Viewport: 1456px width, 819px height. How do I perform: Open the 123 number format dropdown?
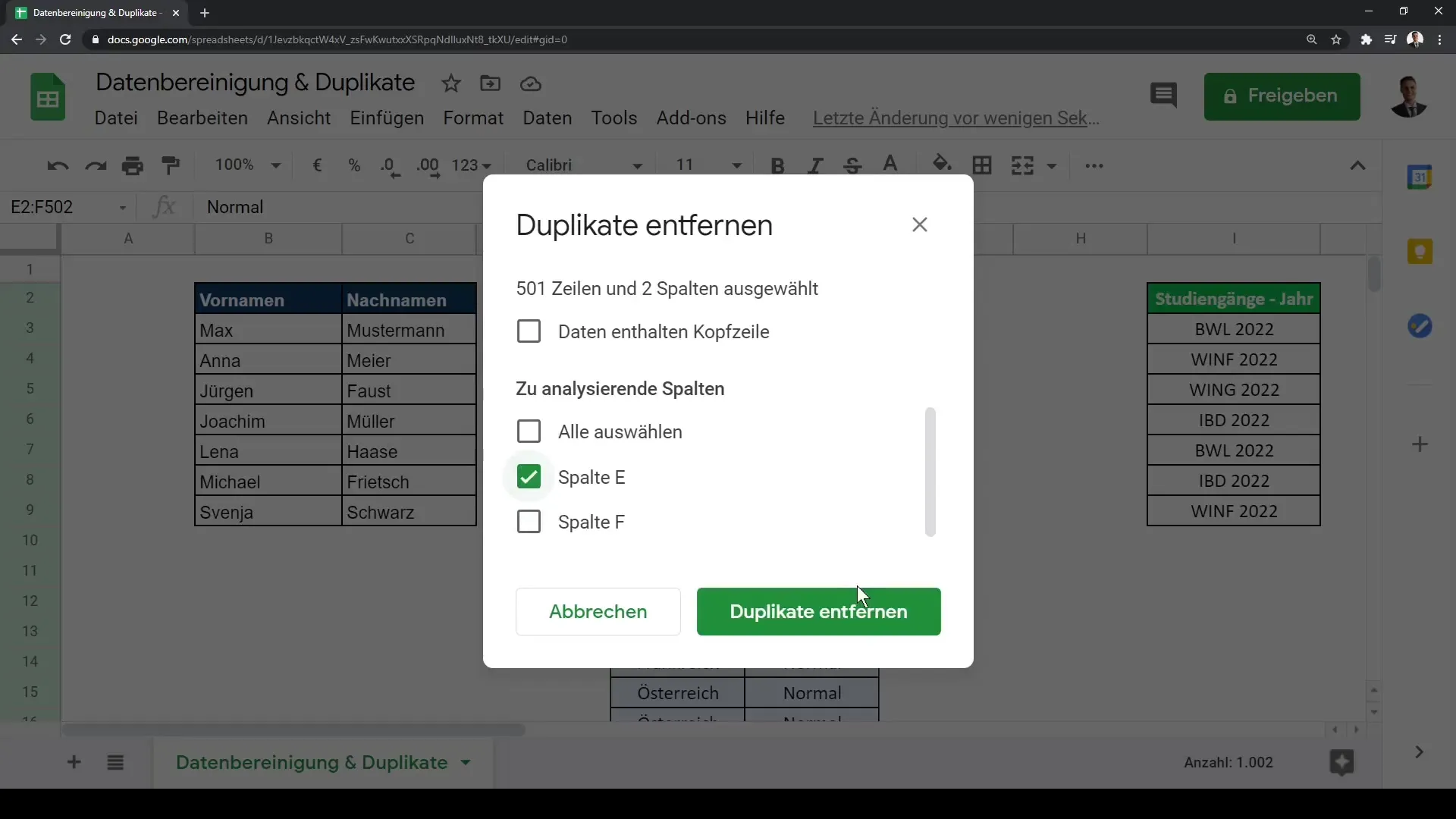[x=471, y=165]
